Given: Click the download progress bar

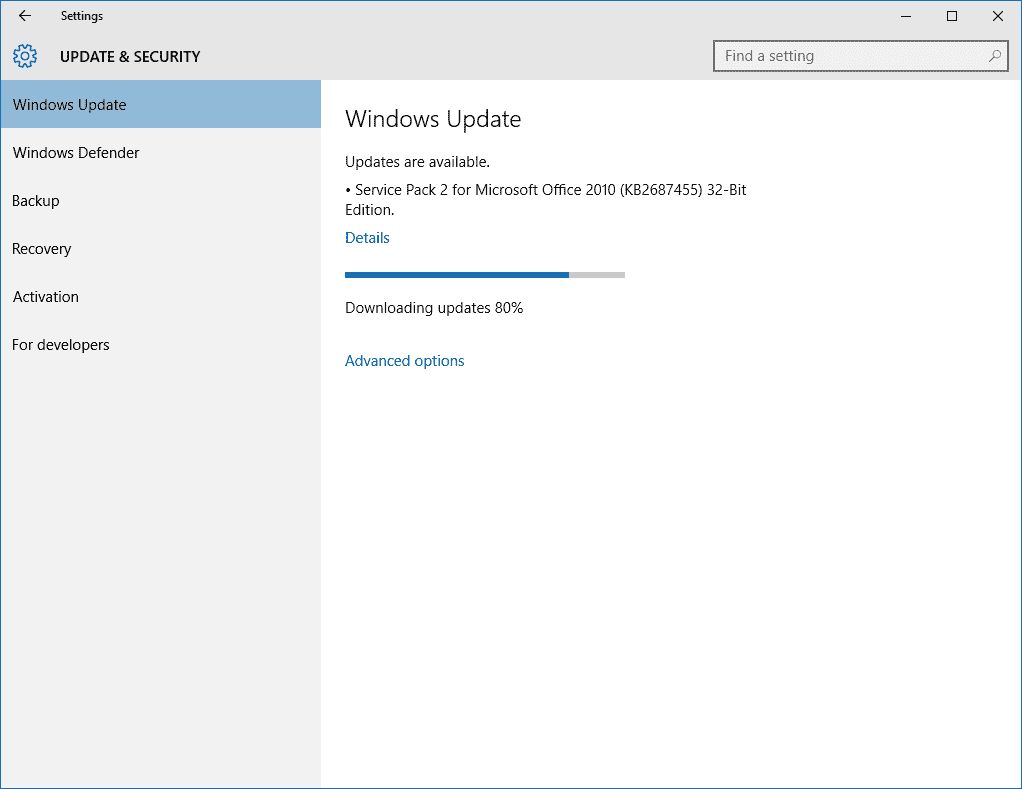Looking at the screenshot, I should coord(485,275).
